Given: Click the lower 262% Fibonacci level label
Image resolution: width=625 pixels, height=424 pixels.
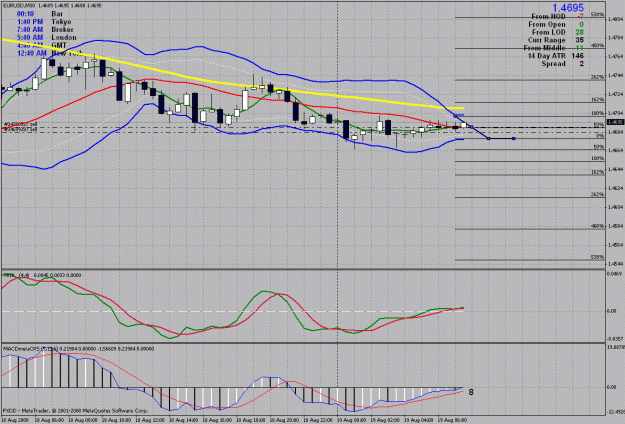Looking at the screenshot, I should click(x=597, y=194).
